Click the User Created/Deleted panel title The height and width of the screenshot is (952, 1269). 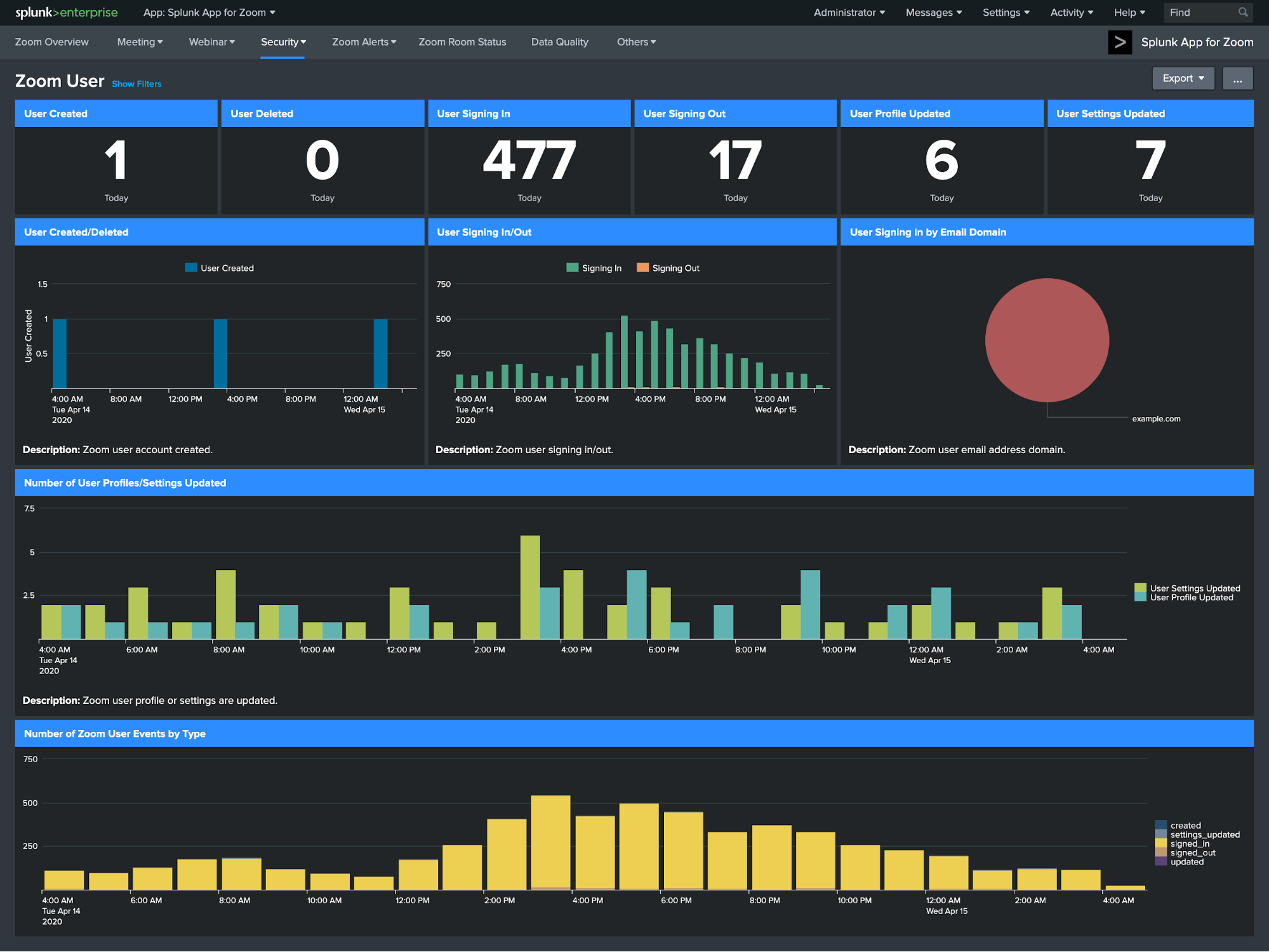click(76, 232)
